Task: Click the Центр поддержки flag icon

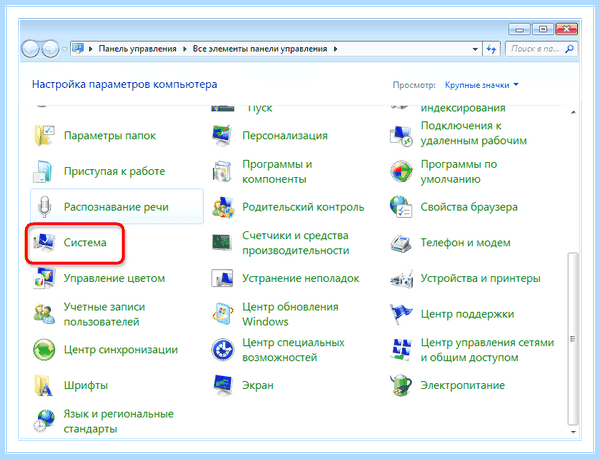Action: (x=401, y=314)
